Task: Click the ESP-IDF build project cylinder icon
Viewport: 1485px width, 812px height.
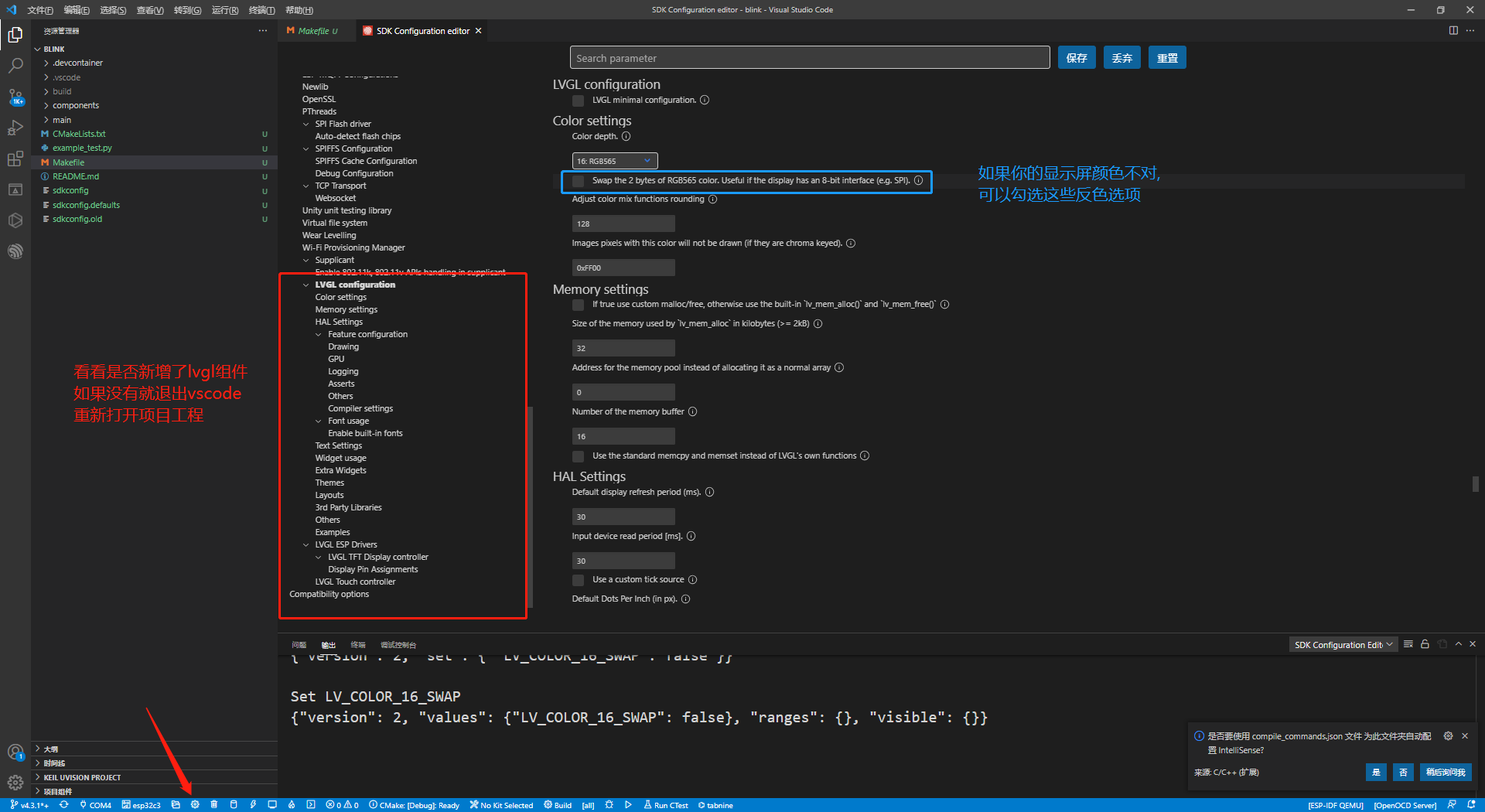Action: pyautogui.click(x=234, y=805)
